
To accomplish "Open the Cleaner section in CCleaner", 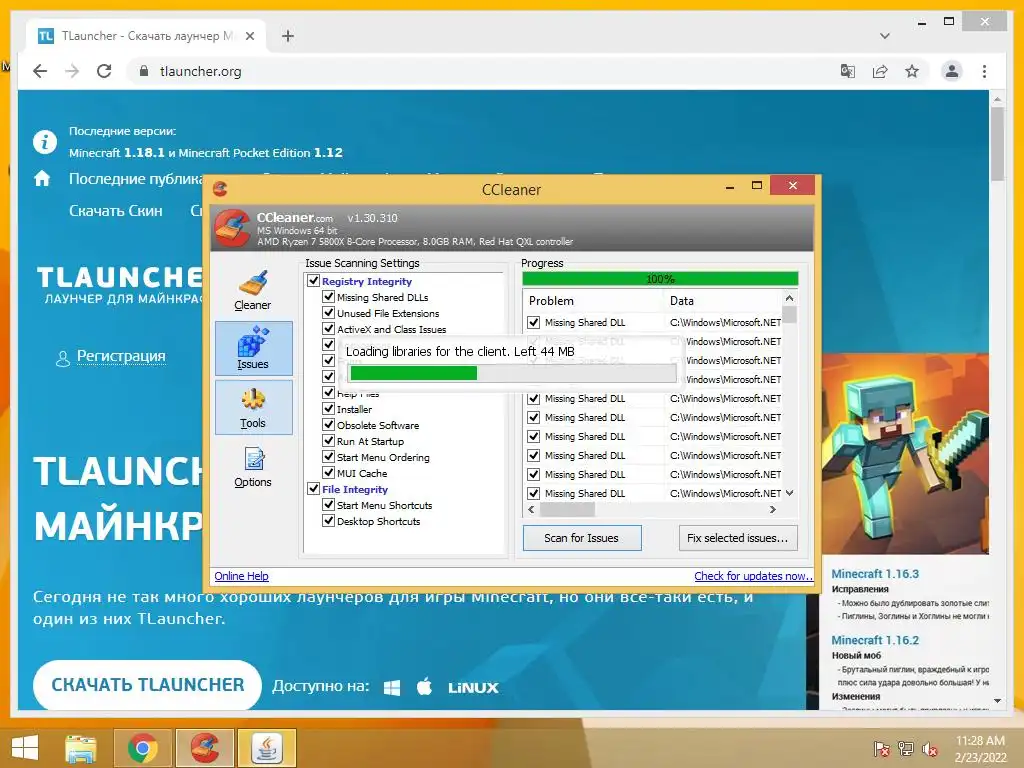I will (x=253, y=290).
